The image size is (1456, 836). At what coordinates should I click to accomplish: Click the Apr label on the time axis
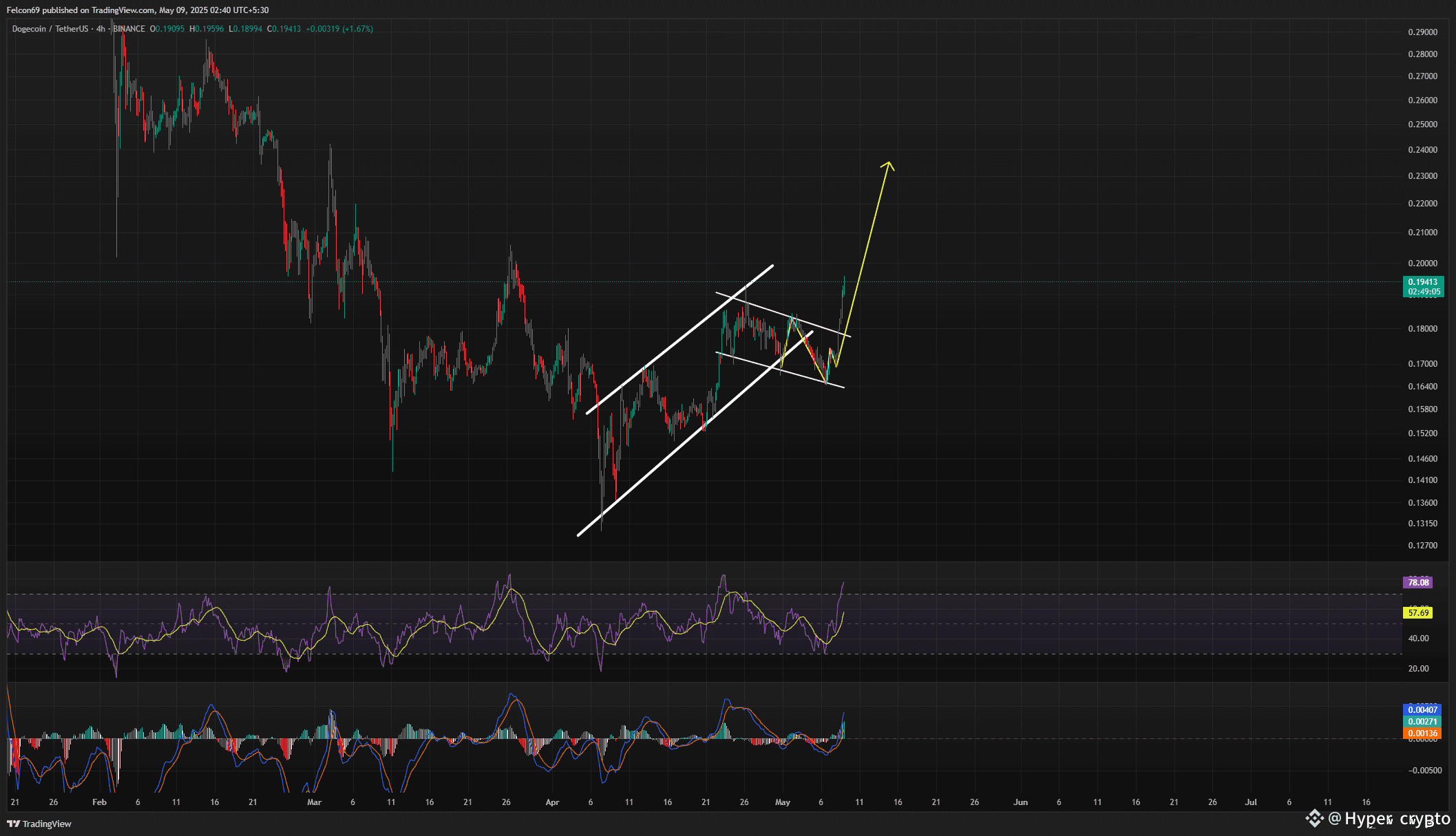click(x=552, y=802)
